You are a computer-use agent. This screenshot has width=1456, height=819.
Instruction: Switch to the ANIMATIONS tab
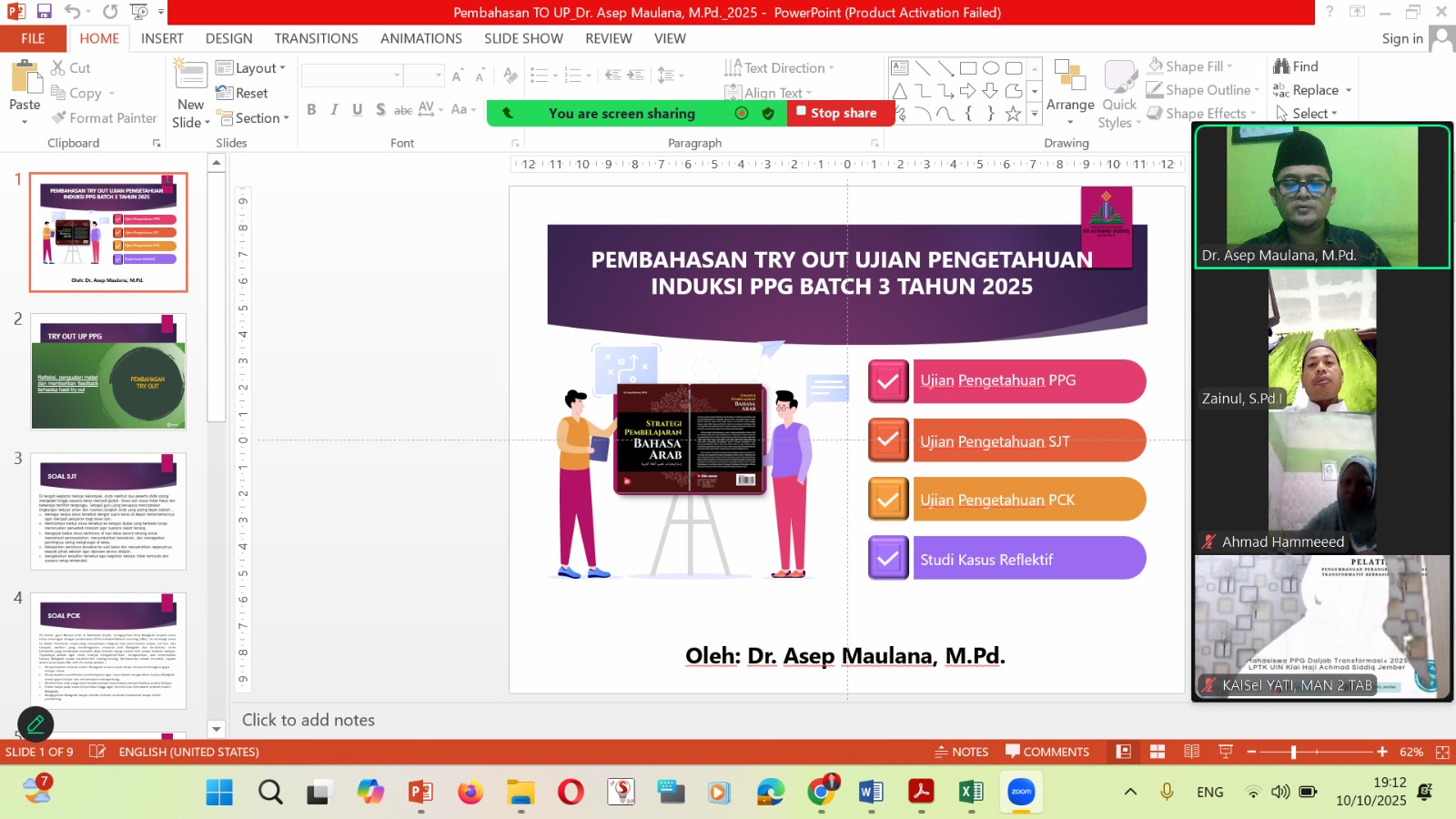click(420, 38)
